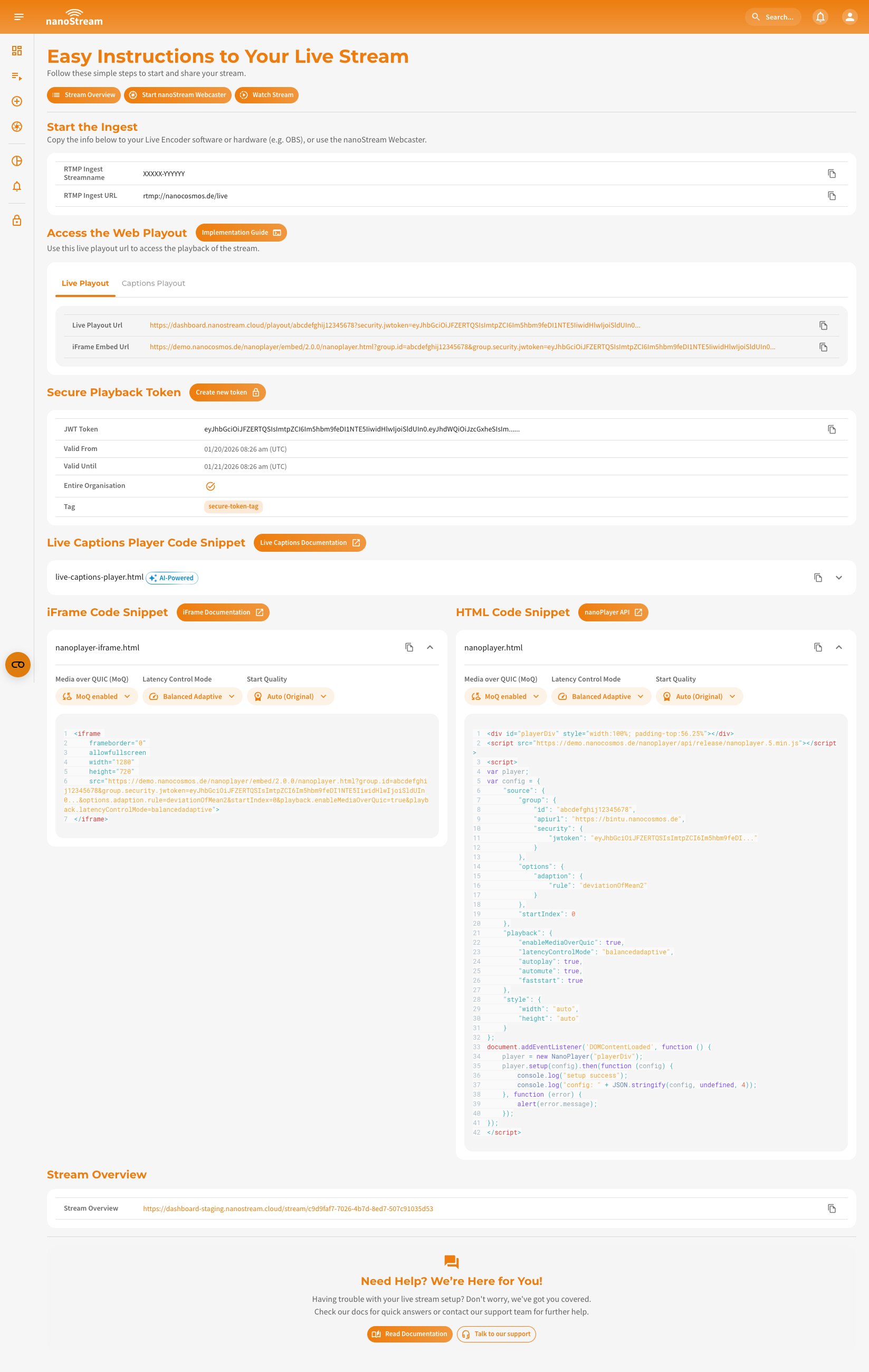Open the Stream Overview dashboard link
This screenshot has height=1372, width=869.
pos(288,1208)
